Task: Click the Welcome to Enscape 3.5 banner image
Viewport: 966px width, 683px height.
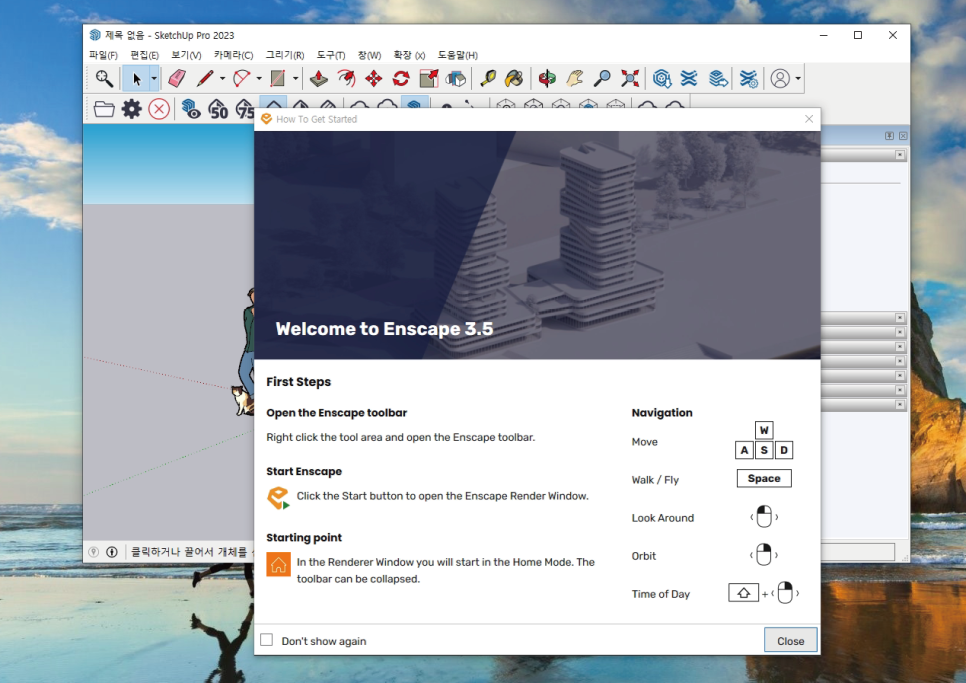Action: coord(537,245)
